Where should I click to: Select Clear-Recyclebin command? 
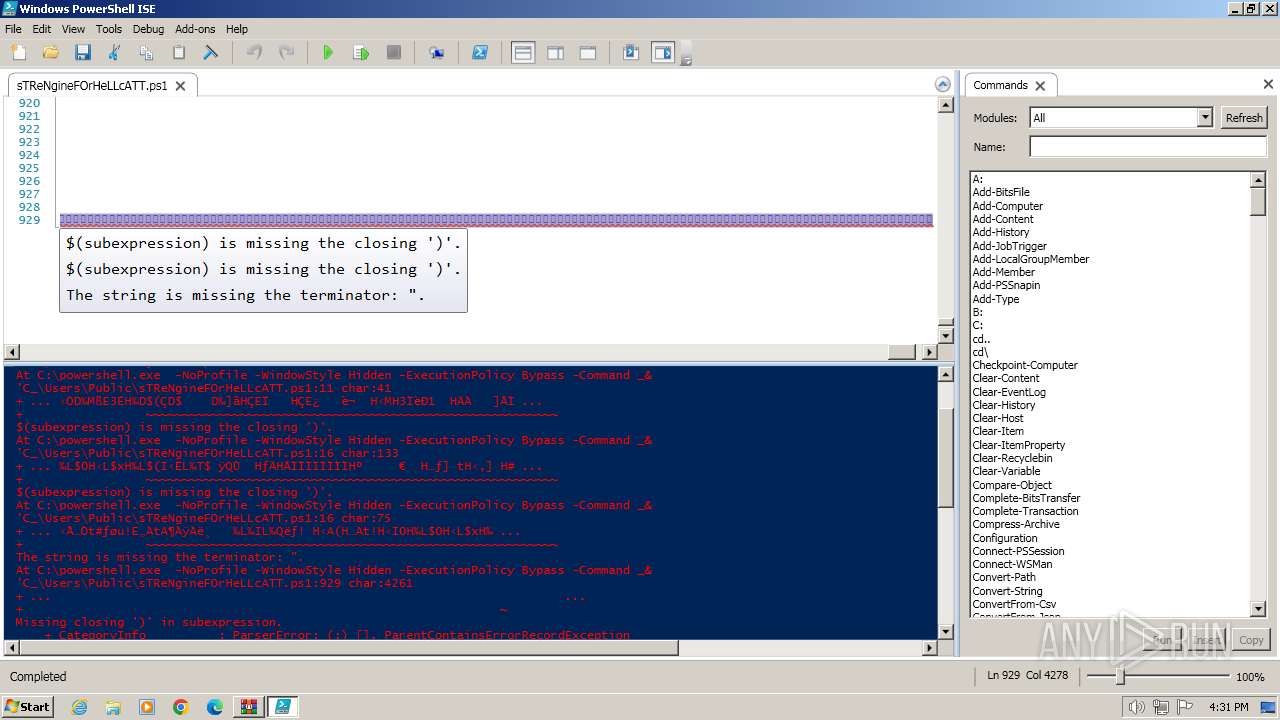pos(1012,458)
